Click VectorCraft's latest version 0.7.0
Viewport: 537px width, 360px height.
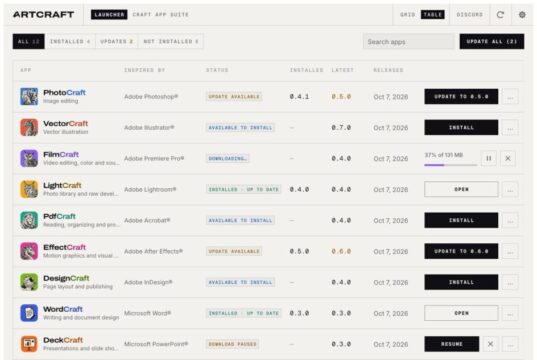pyautogui.click(x=341, y=127)
